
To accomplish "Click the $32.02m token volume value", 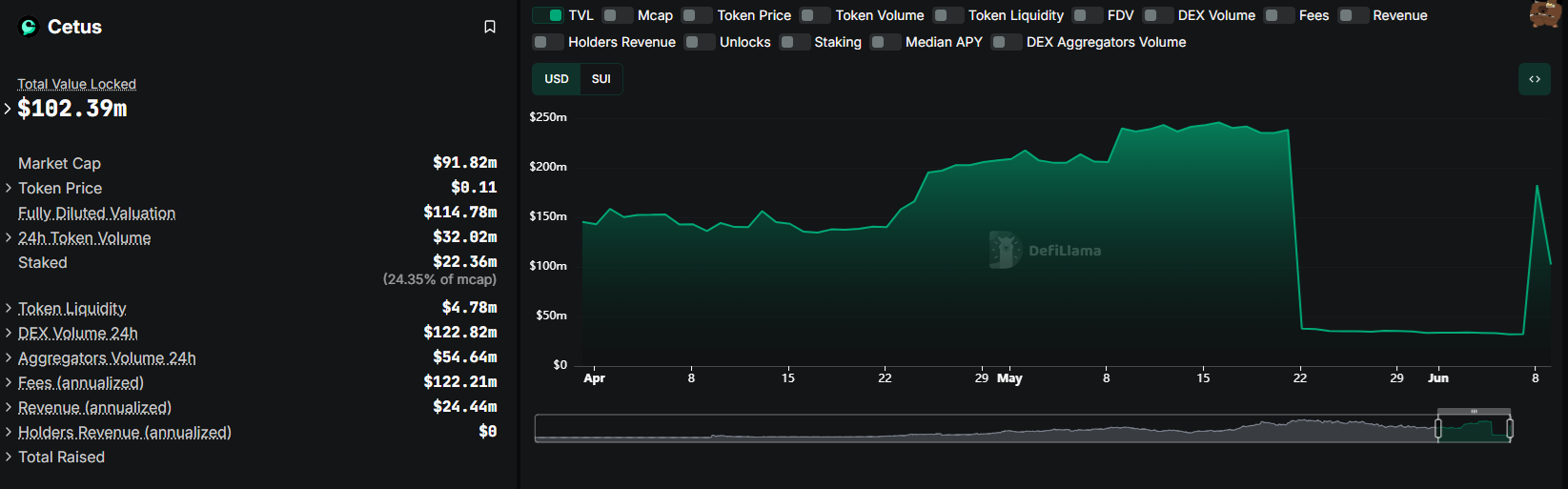I will click(x=465, y=237).
